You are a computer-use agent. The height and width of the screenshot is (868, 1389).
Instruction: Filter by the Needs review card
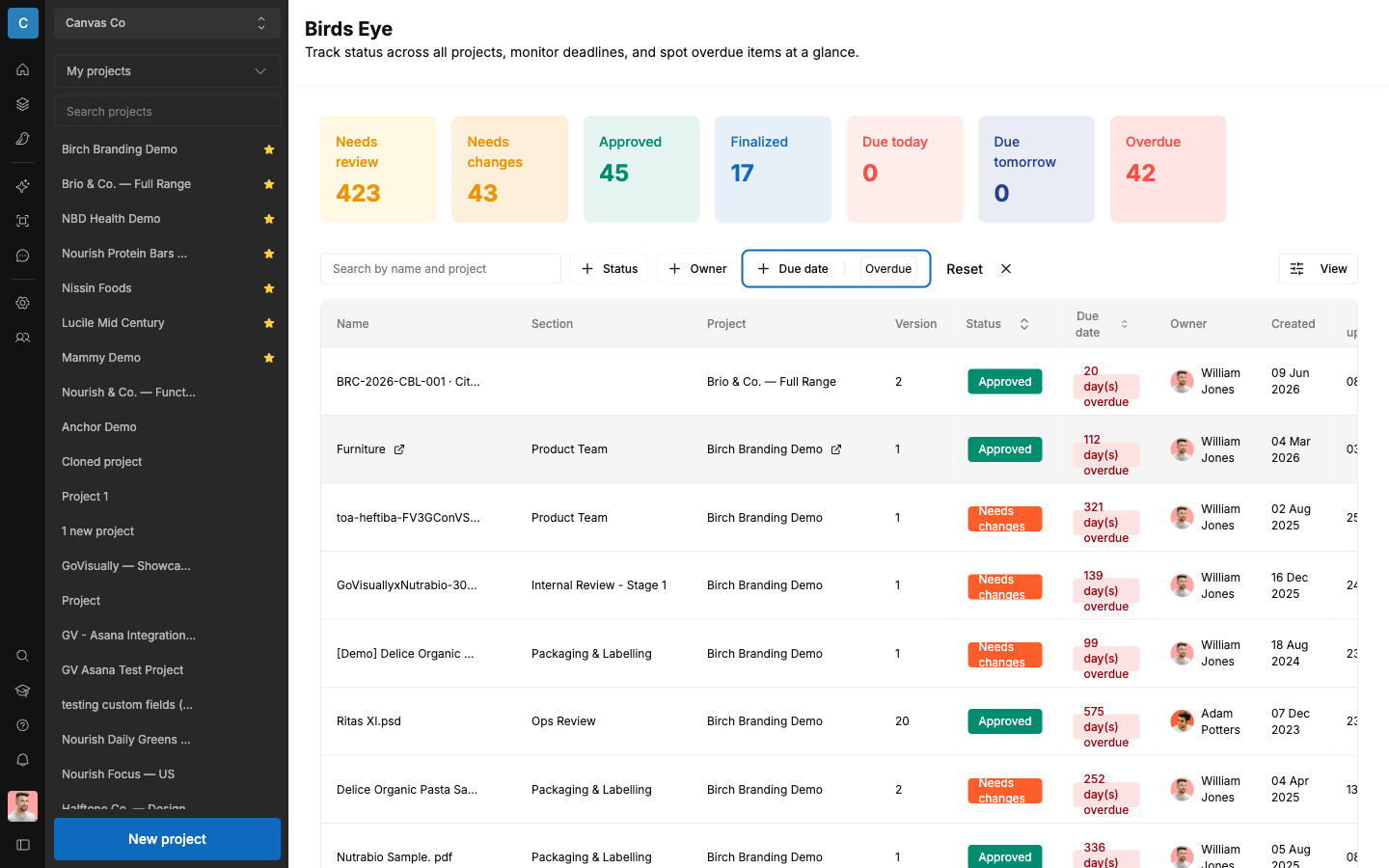coord(378,170)
